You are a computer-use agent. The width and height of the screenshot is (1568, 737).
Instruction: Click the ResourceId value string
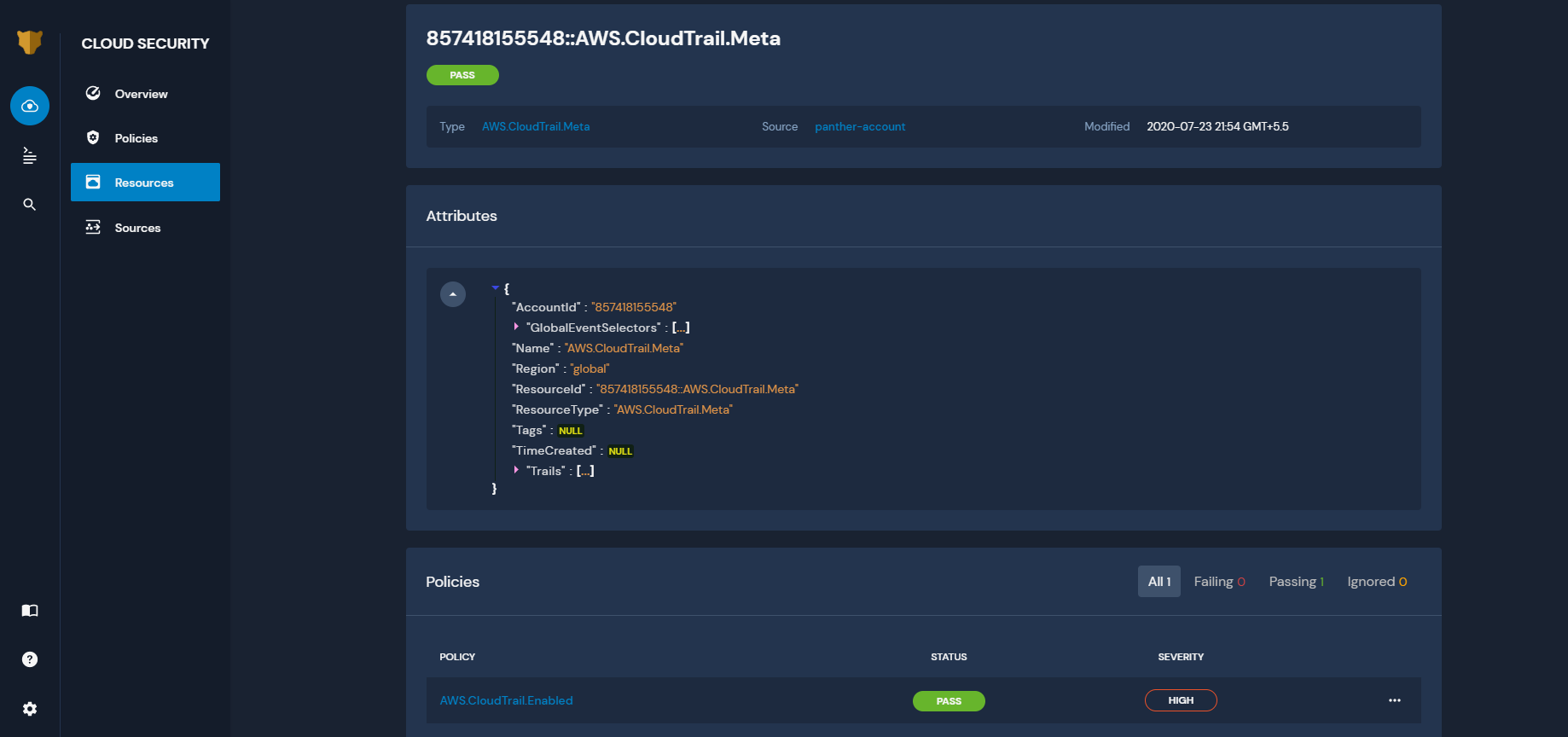click(x=697, y=389)
